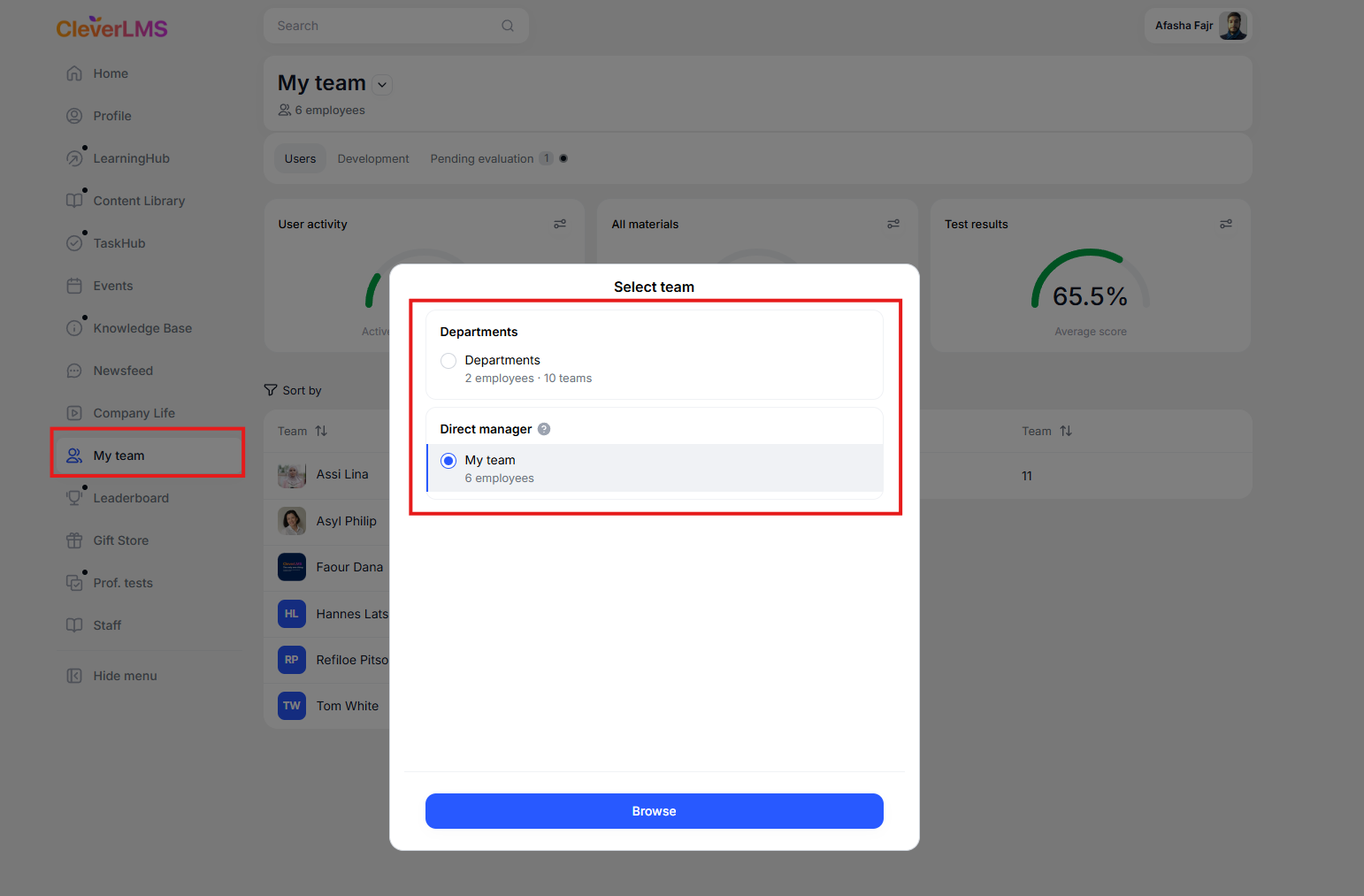Sort by right Team column arrows
1364x896 pixels.
click(x=1066, y=431)
